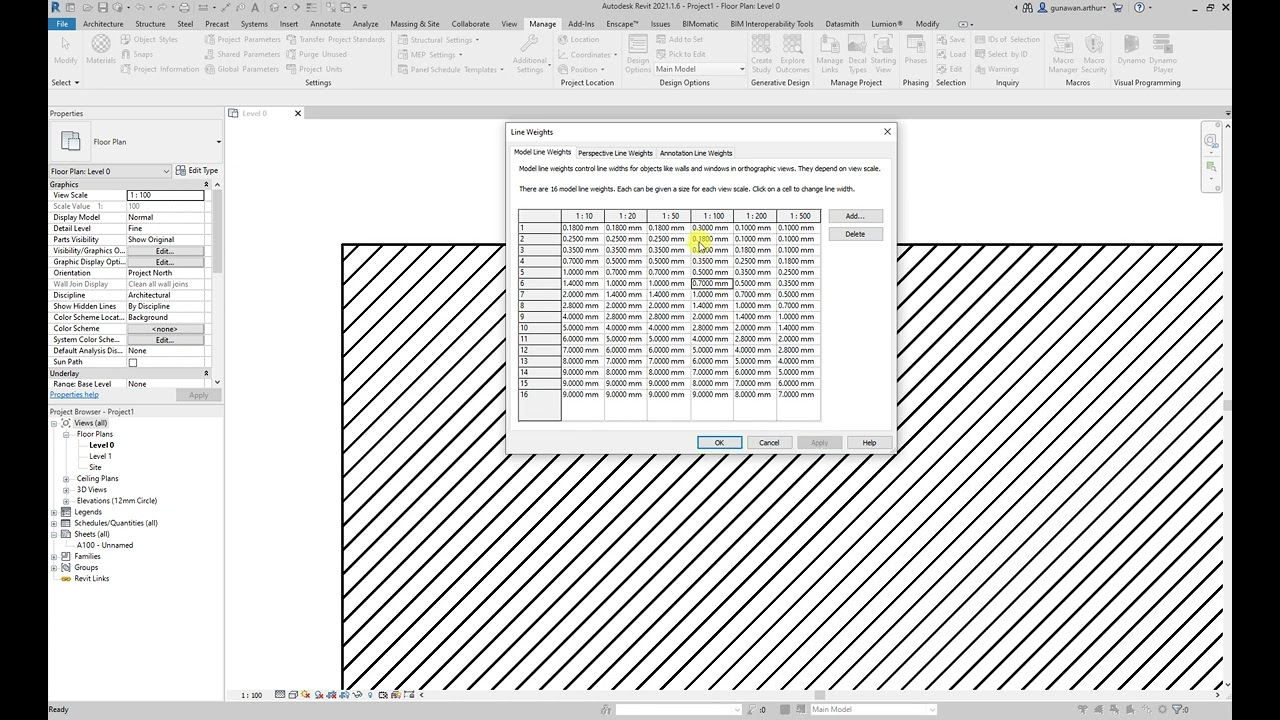Viewport: 1280px width, 720px height.
Task: Open Macro Manager
Action: click(1063, 53)
